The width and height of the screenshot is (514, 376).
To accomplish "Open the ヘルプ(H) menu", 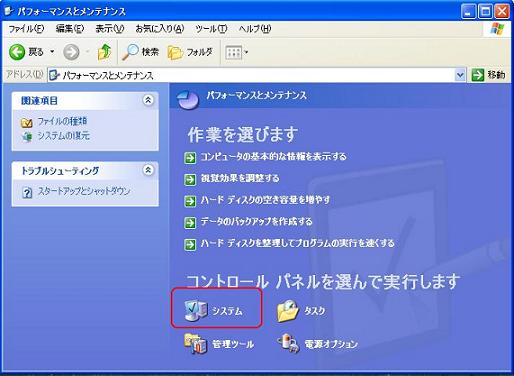I will pos(255,29).
